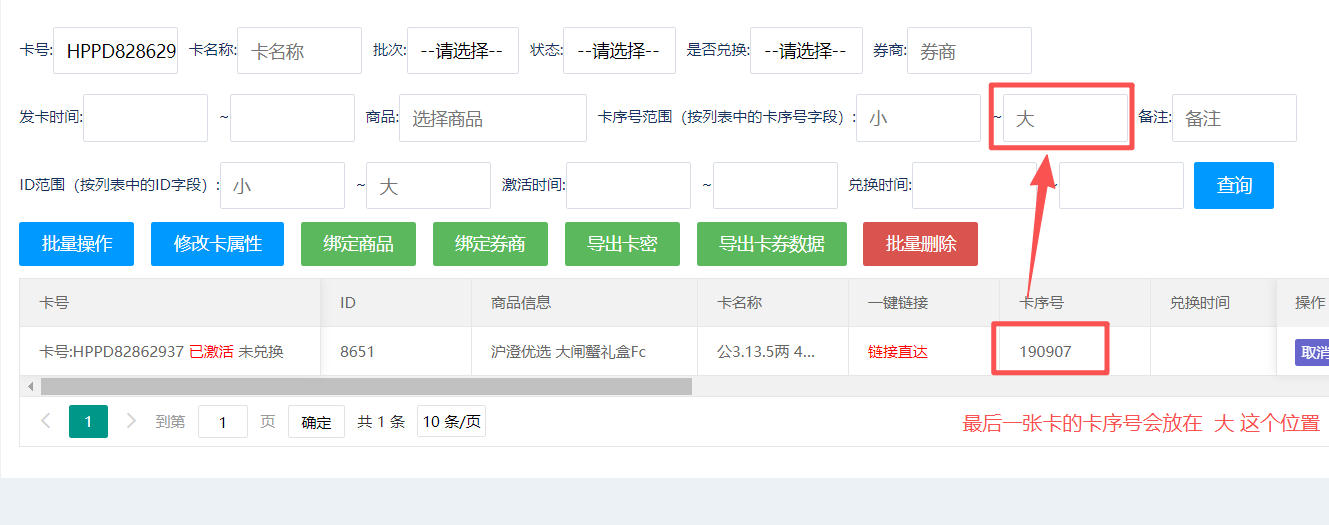Click the horizontal table scrollbar
Viewport: 1329px width, 525px height.
point(366,386)
